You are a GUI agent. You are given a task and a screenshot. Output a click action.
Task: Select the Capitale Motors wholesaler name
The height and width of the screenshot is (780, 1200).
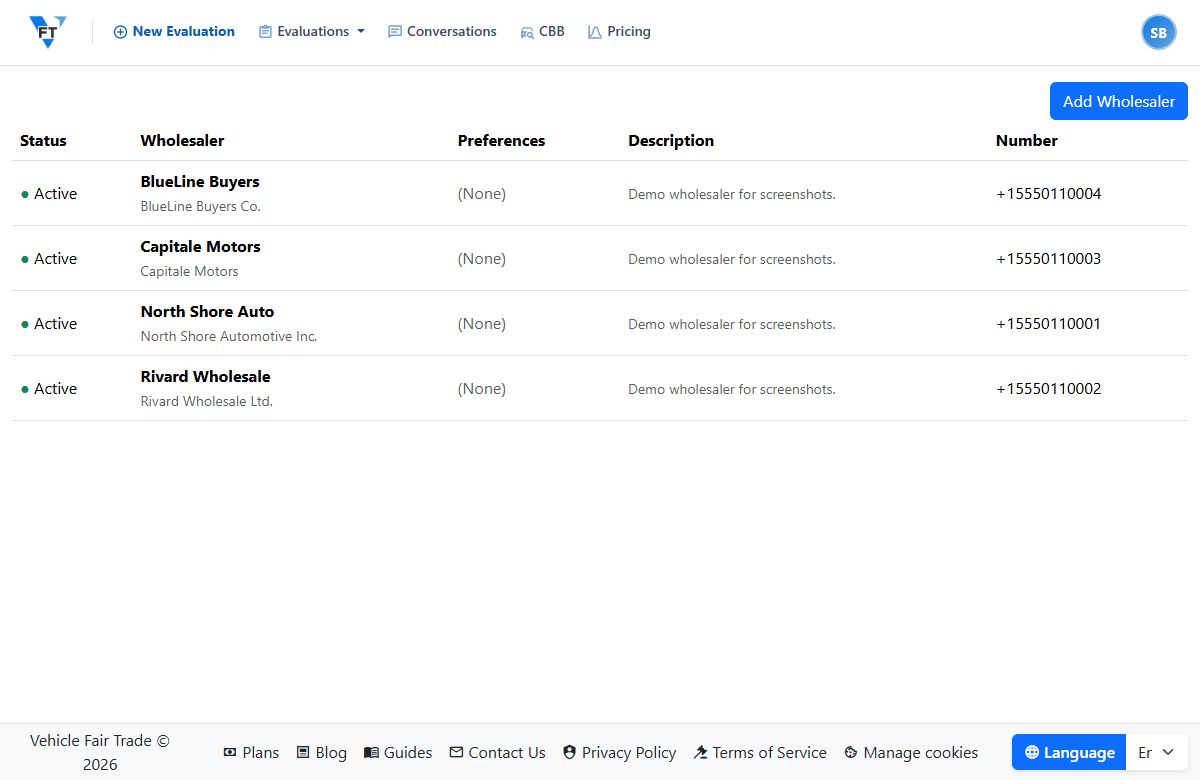coord(200,247)
